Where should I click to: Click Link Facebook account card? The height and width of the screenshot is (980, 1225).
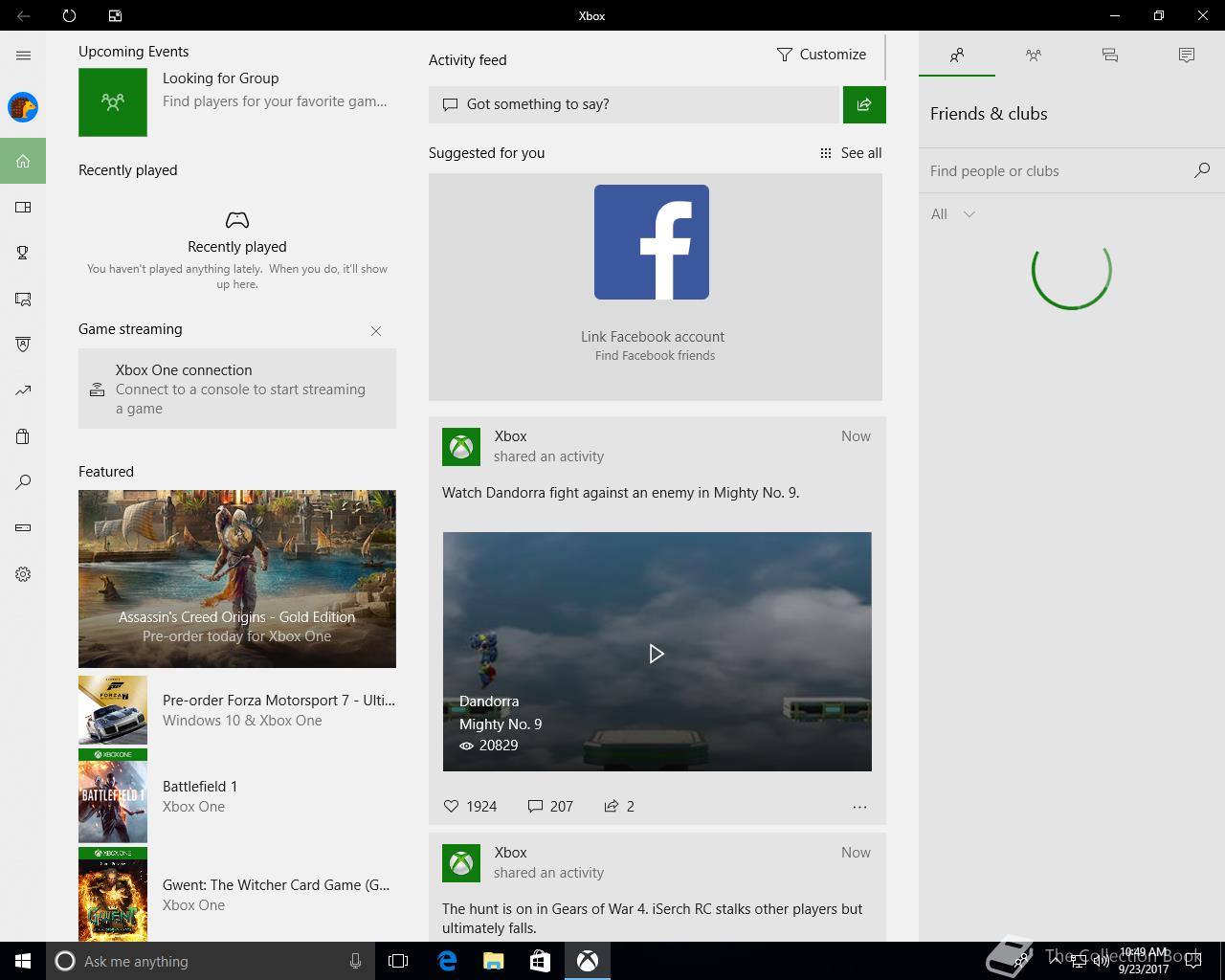pyautogui.click(x=656, y=287)
